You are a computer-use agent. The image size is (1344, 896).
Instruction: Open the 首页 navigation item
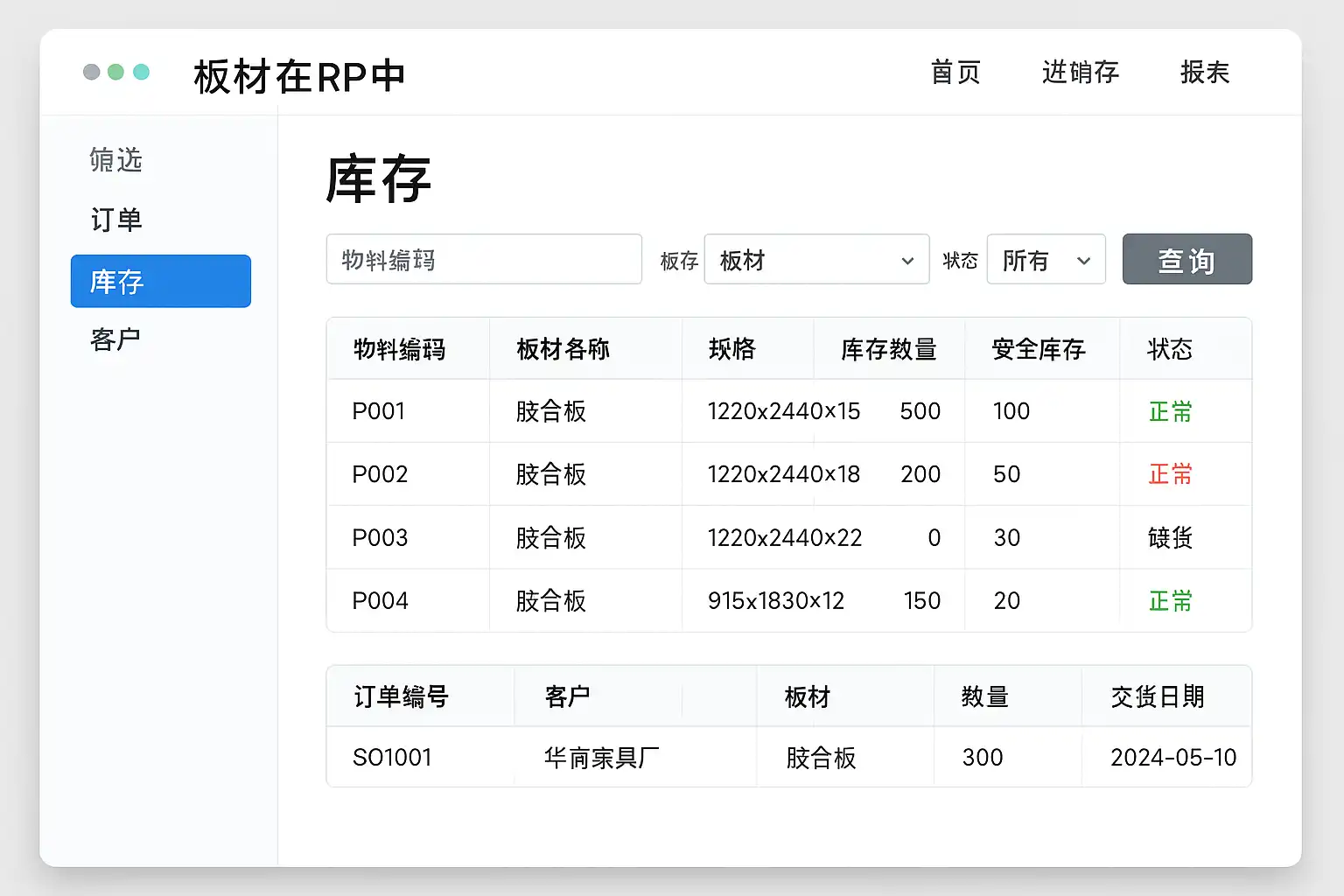pyautogui.click(x=955, y=73)
